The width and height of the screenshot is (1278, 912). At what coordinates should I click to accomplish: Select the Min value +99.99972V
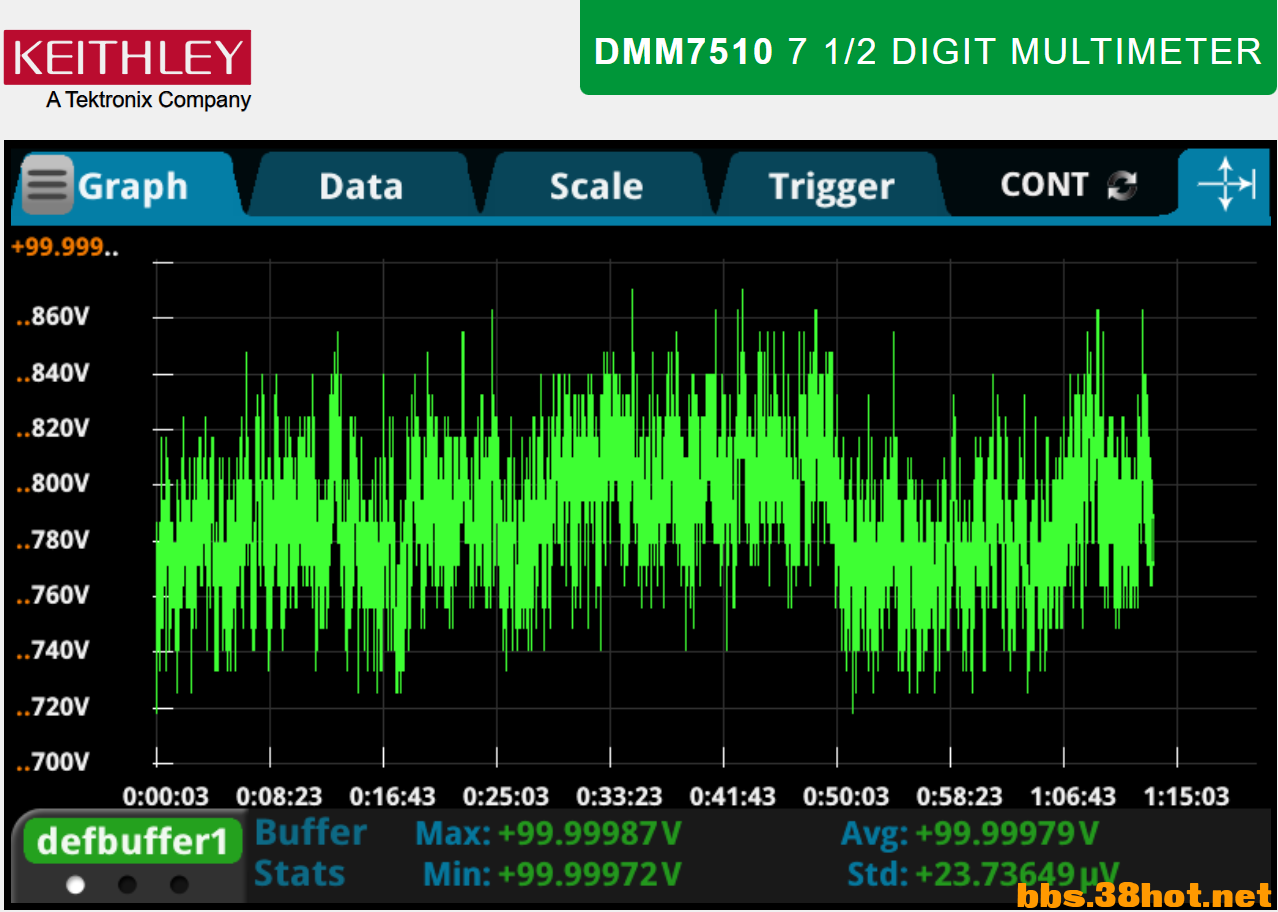(590, 874)
